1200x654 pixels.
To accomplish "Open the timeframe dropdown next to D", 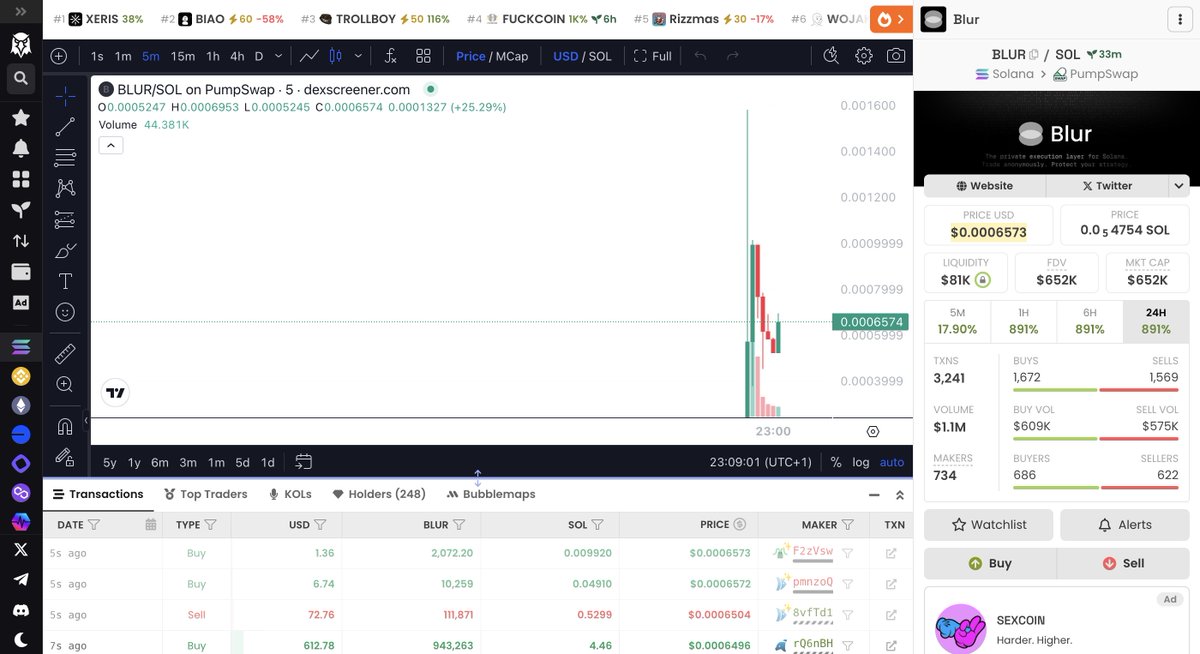I will pyautogui.click(x=277, y=56).
